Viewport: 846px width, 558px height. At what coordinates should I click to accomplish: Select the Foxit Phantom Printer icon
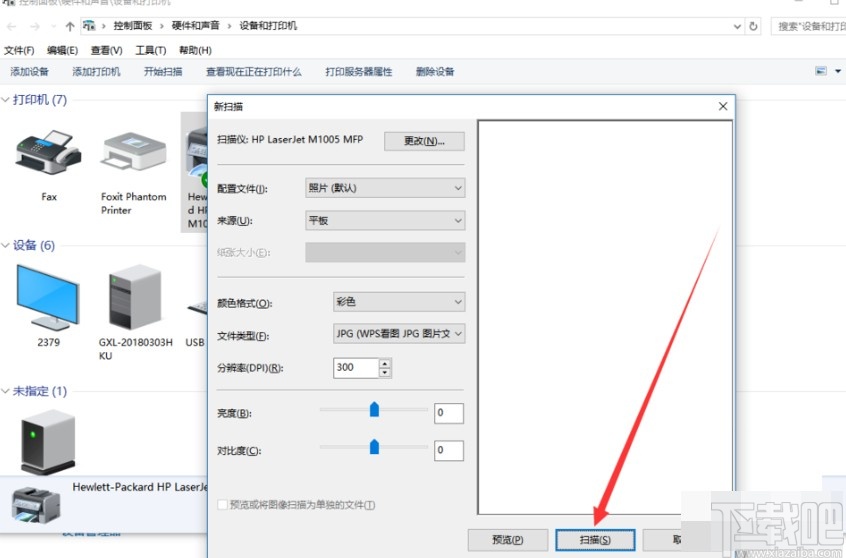pyautogui.click(x=133, y=152)
